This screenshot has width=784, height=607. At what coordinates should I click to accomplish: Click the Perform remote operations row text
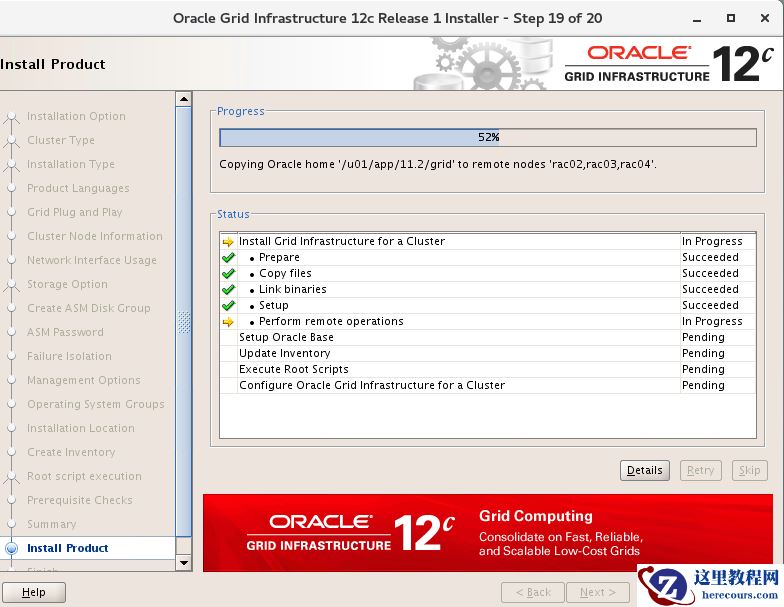pos(331,322)
